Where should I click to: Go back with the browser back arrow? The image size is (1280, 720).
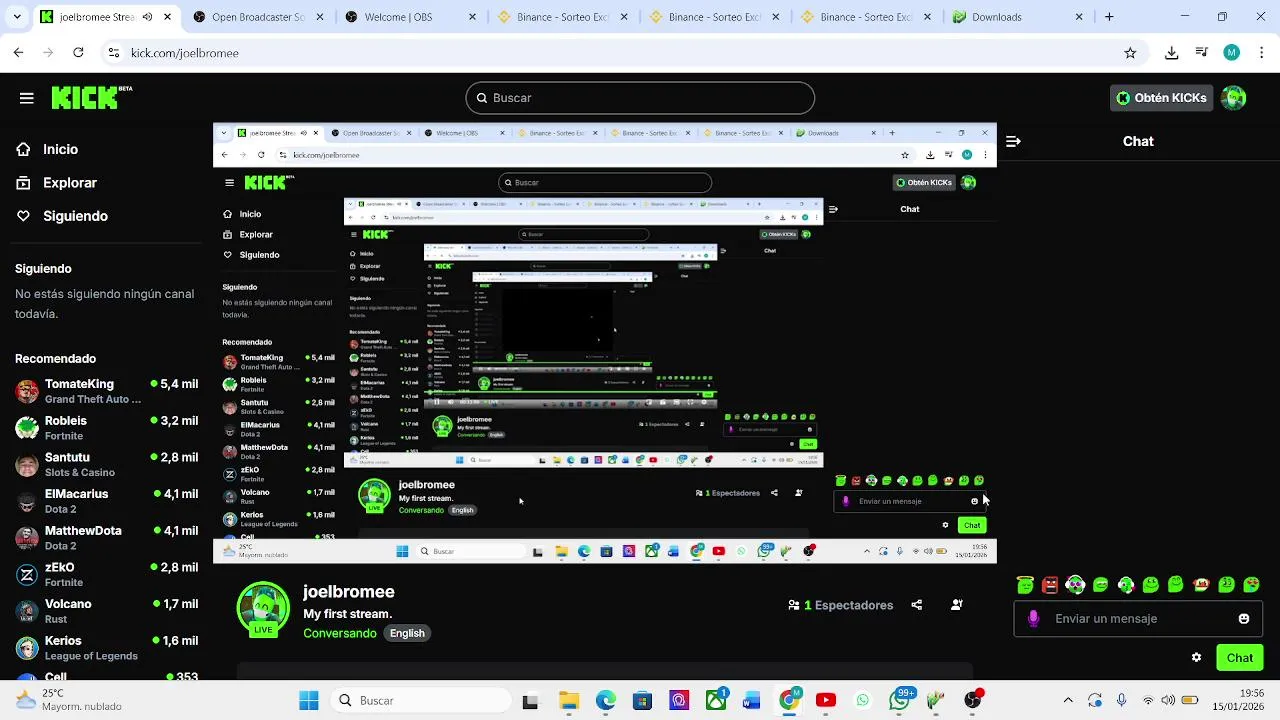pyautogui.click(x=18, y=53)
